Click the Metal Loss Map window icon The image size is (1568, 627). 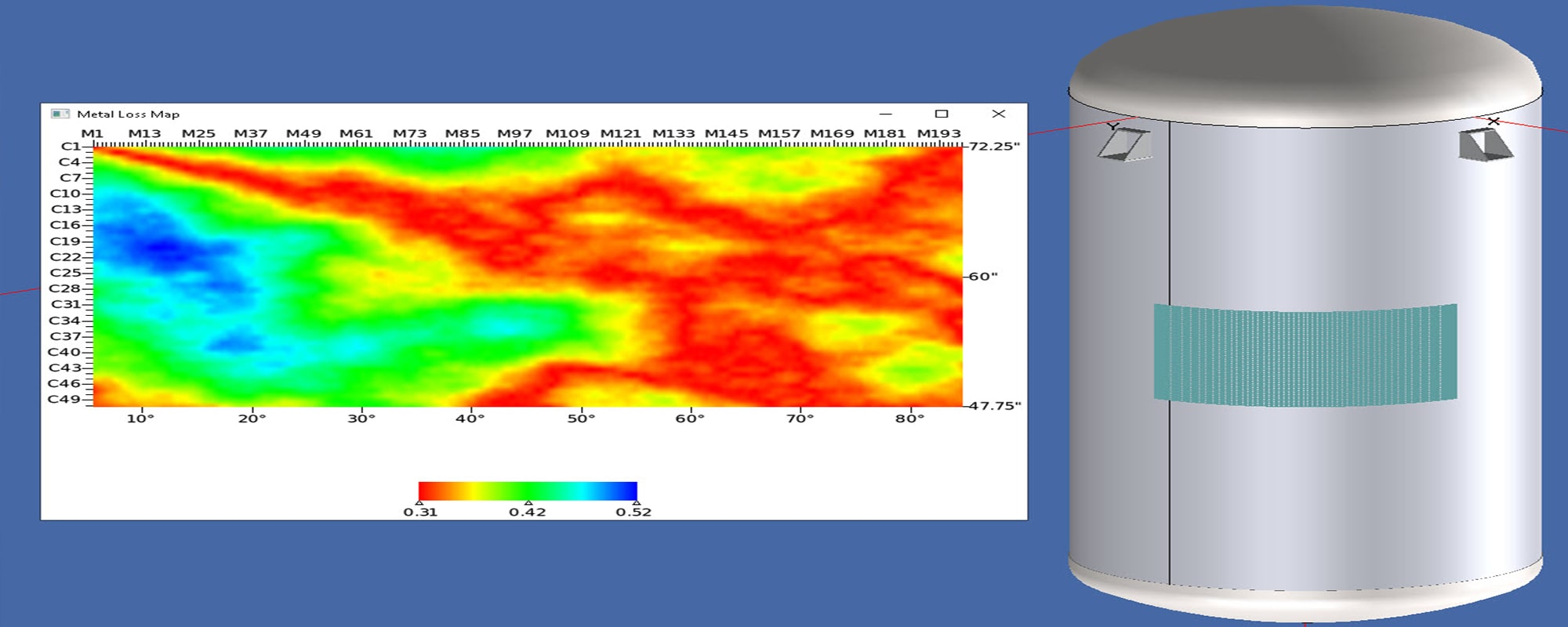click(x=60, y=114)
